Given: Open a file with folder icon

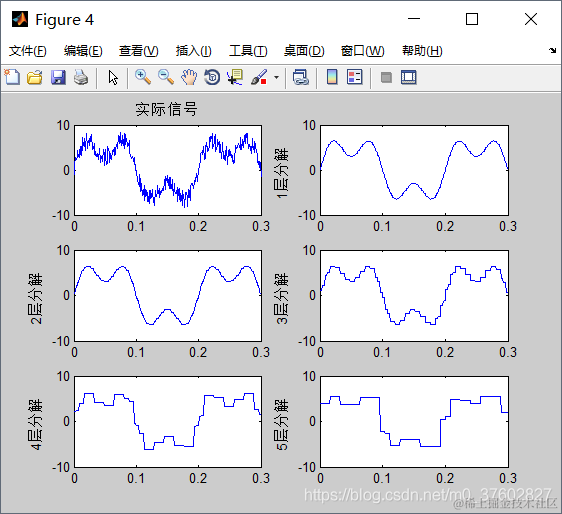Looking at the screenshot, I should 35,77.
